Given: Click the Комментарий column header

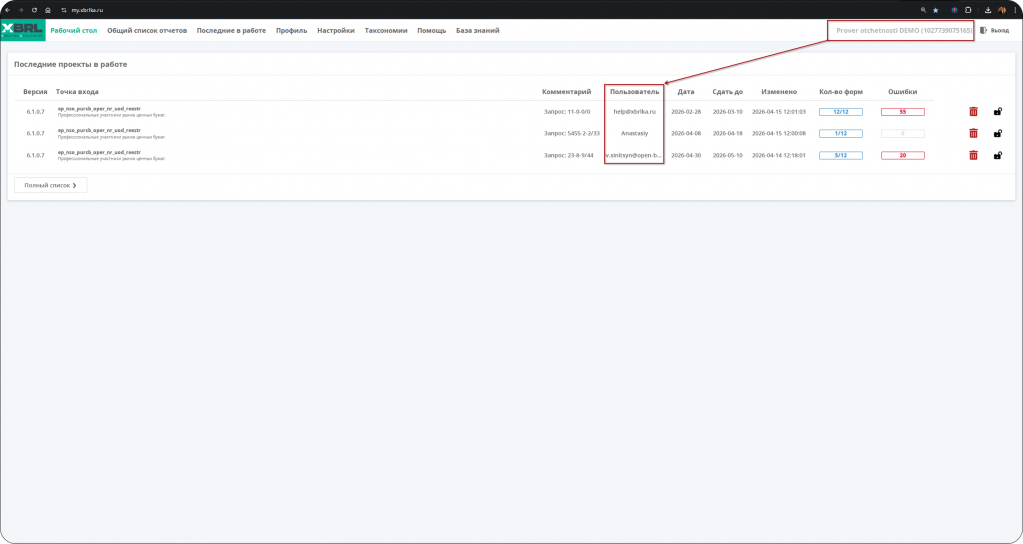Looking at the screenshot, I should pos(566,92).
